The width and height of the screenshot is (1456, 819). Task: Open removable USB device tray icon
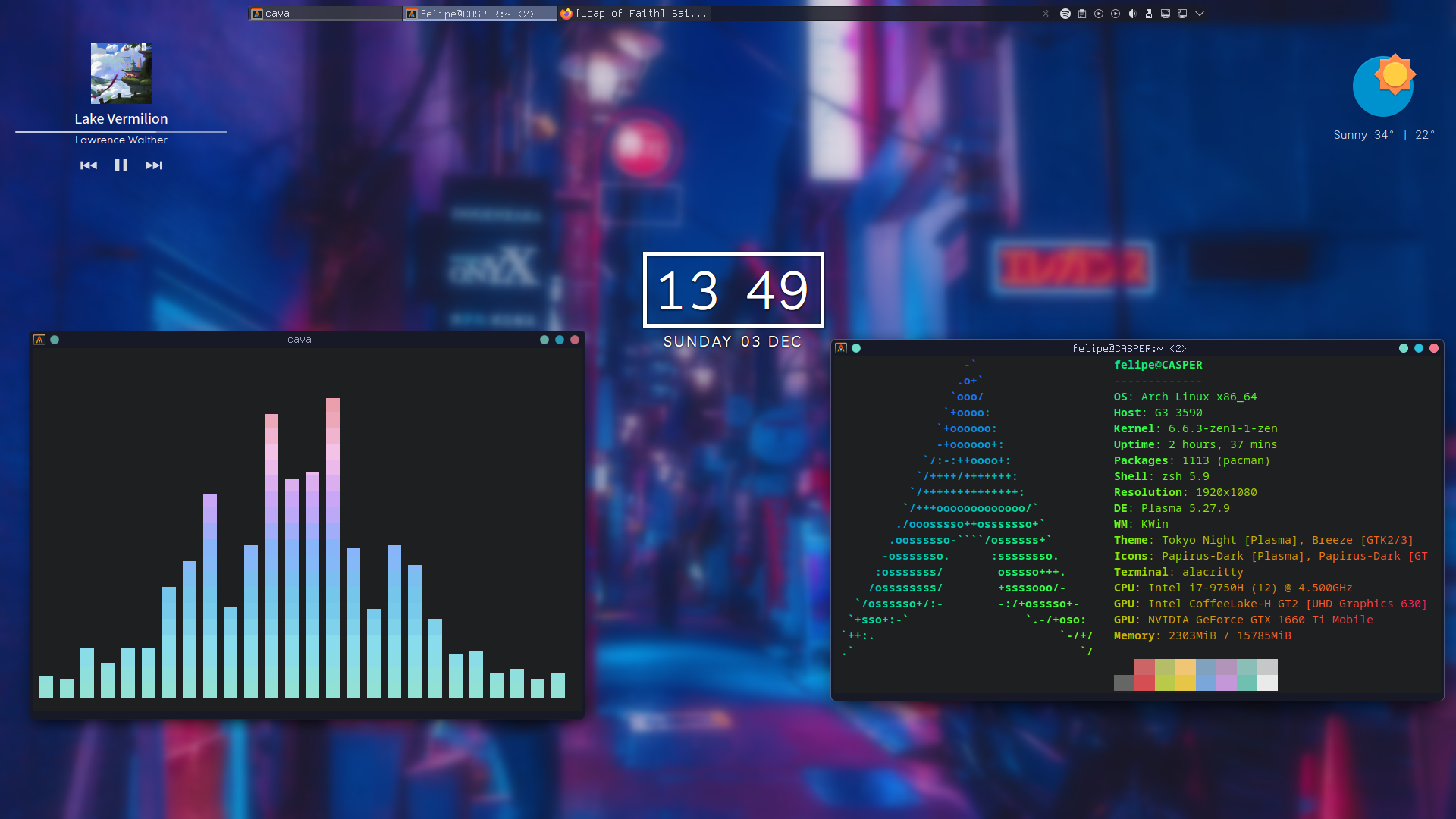click(x=1149, y=14)
